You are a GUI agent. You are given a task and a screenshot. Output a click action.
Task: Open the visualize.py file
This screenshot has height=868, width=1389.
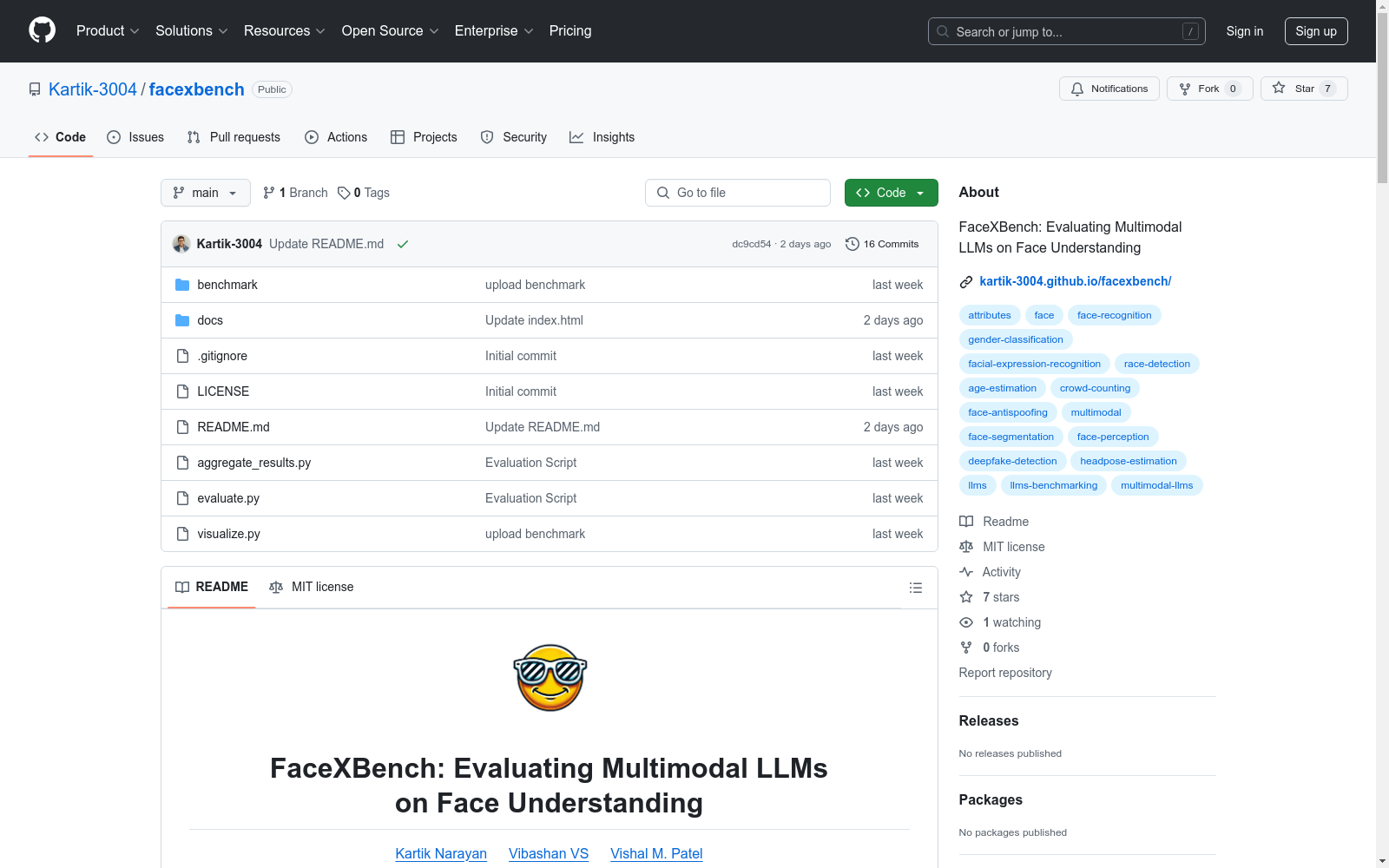(229, 534)
